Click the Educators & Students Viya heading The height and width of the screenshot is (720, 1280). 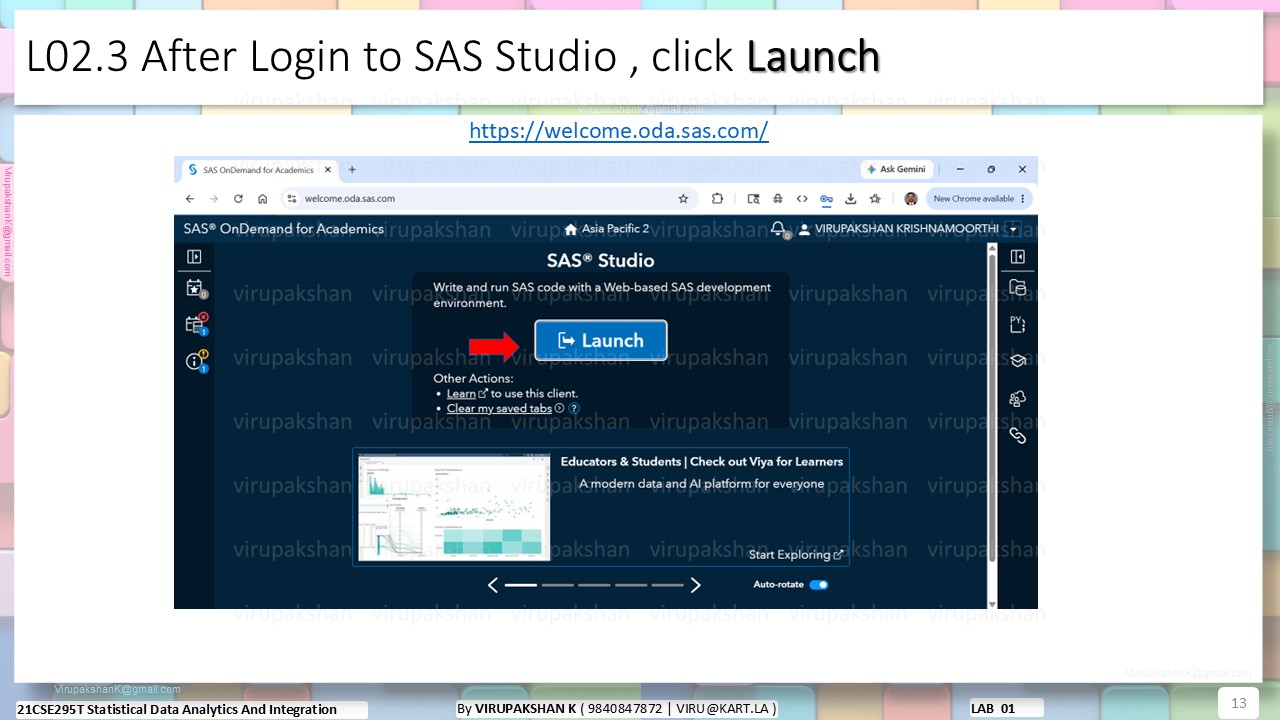pos(702,461)
